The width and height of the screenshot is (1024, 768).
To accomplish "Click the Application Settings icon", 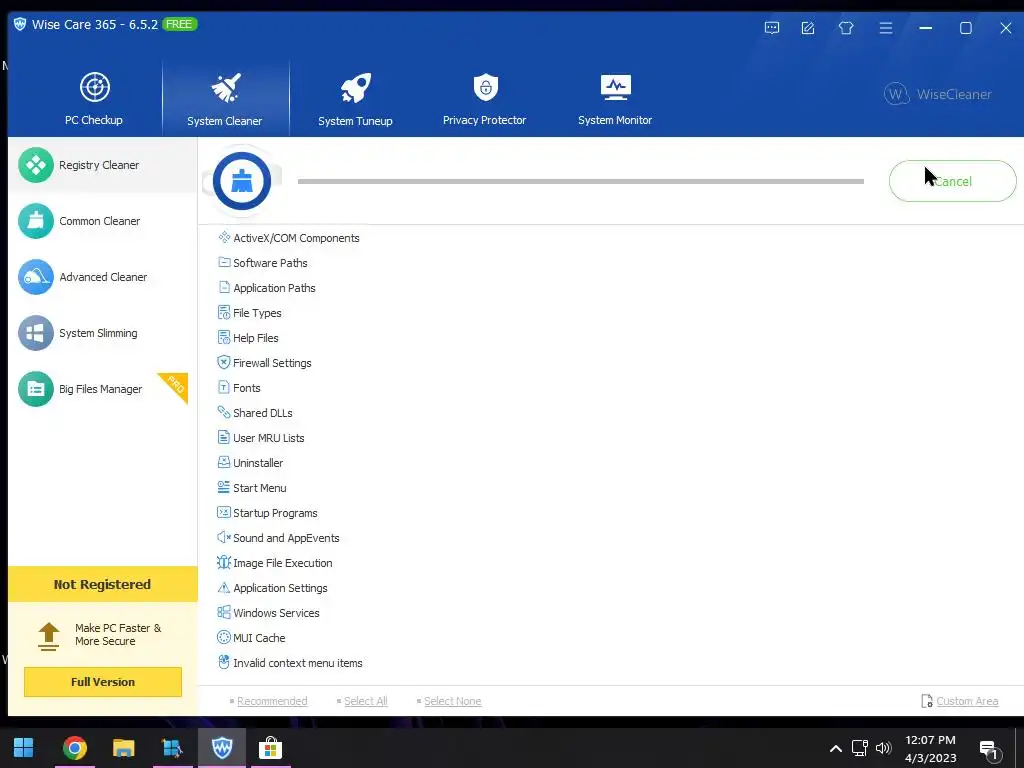I will tap(224, 588).
